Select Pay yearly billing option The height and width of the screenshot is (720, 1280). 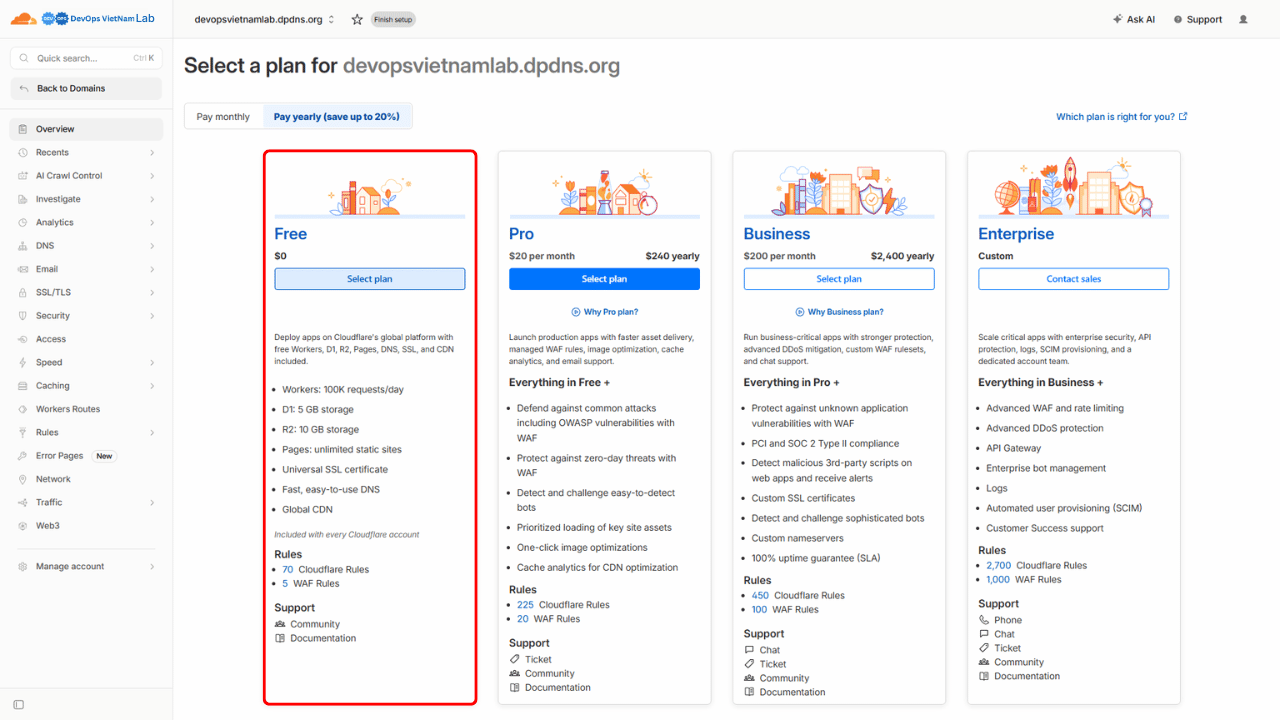[x=337, y=117]
